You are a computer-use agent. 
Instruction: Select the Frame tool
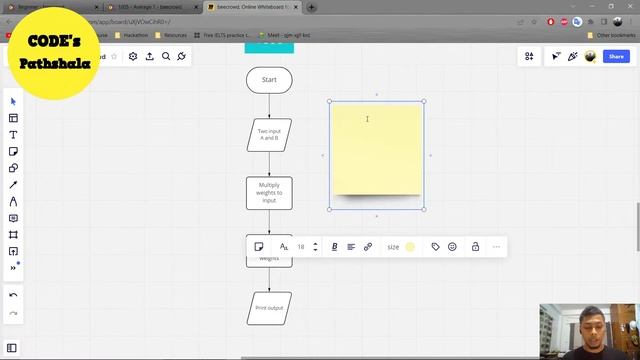13,235
